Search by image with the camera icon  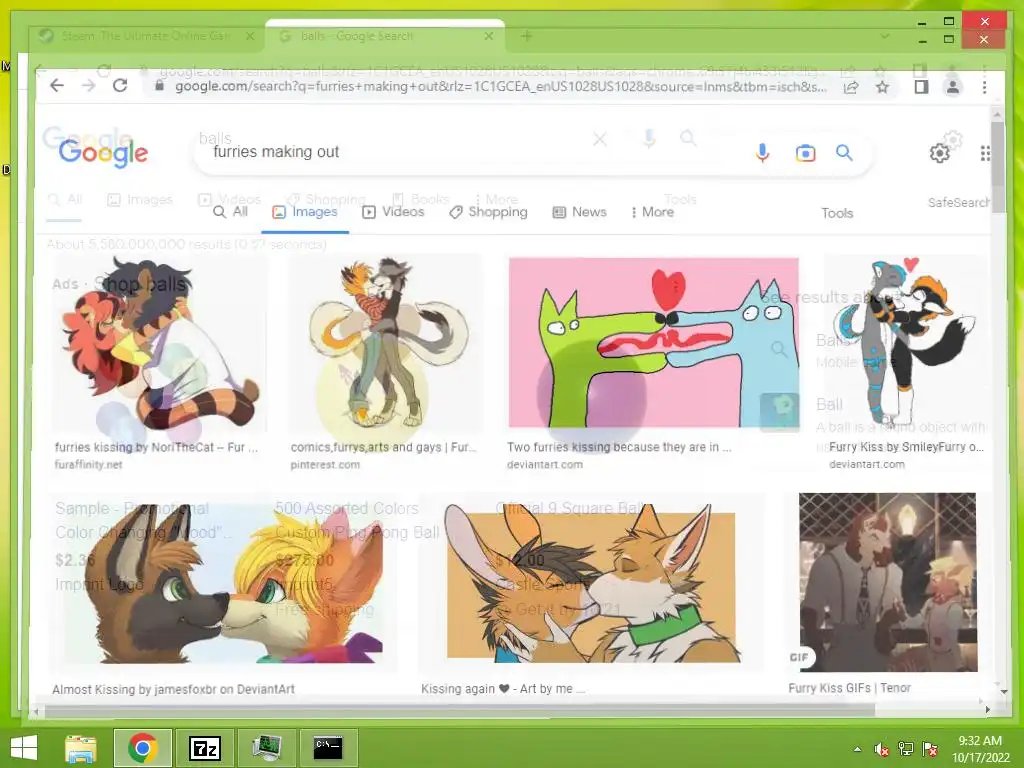805,153
